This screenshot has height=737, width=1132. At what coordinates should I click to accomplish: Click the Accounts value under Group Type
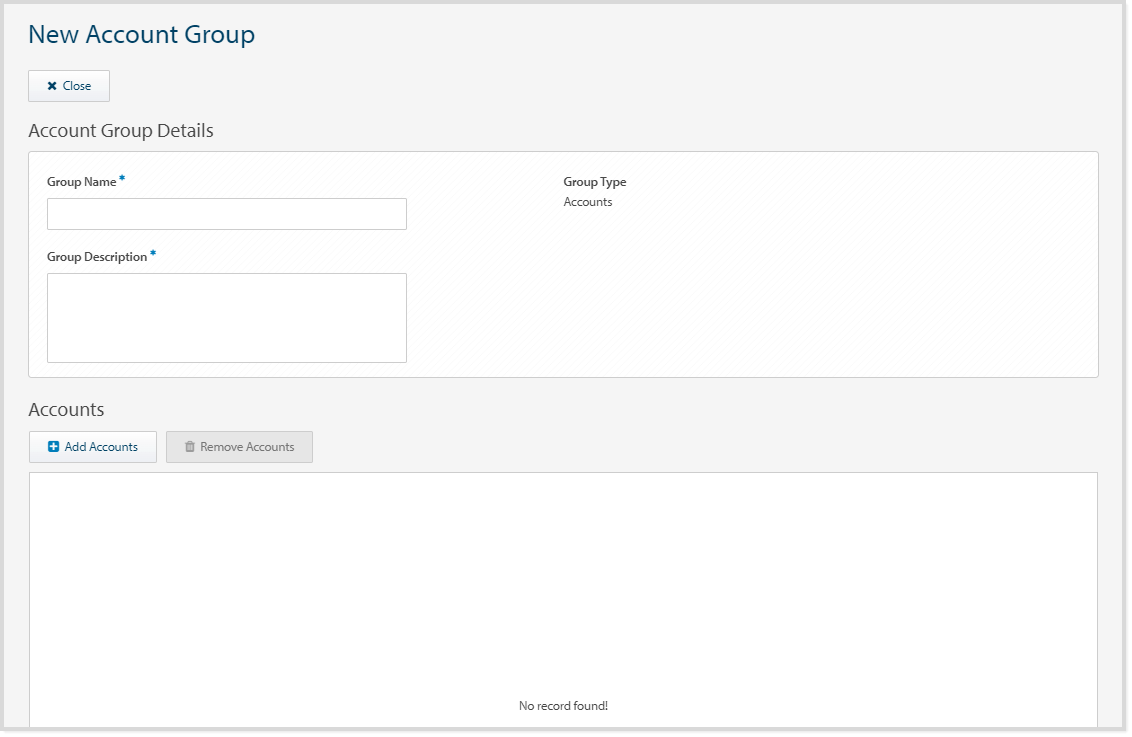click(x=586, y=201)
